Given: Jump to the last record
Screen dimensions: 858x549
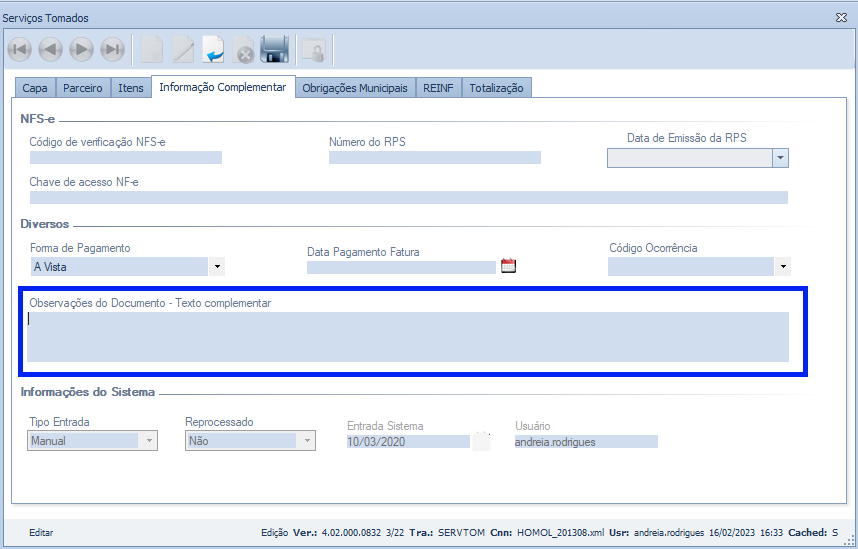Looking at the screenshot, I should click(x=113, y=49).
